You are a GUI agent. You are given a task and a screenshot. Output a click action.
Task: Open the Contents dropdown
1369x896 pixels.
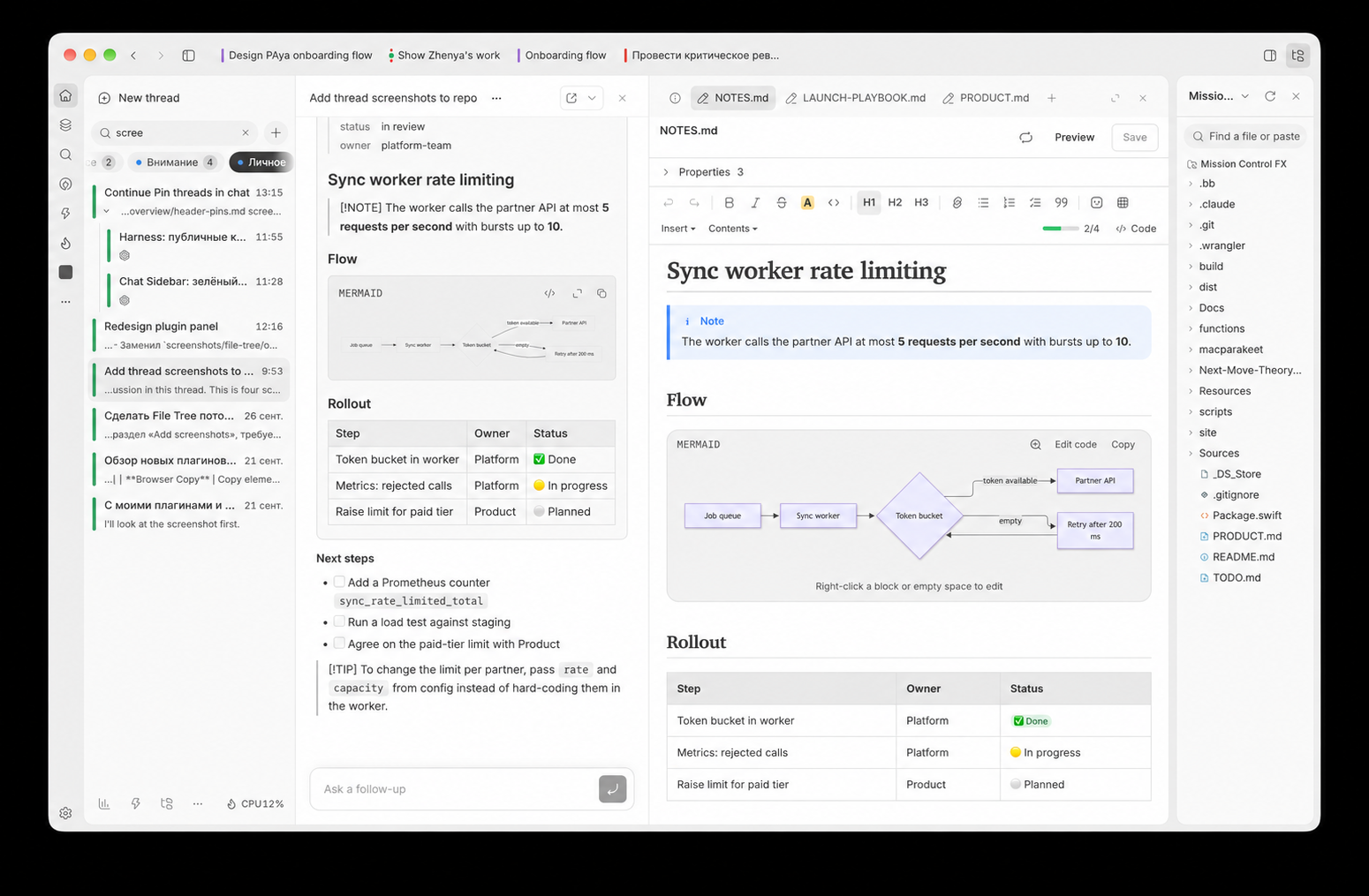[x=733, y=229]
